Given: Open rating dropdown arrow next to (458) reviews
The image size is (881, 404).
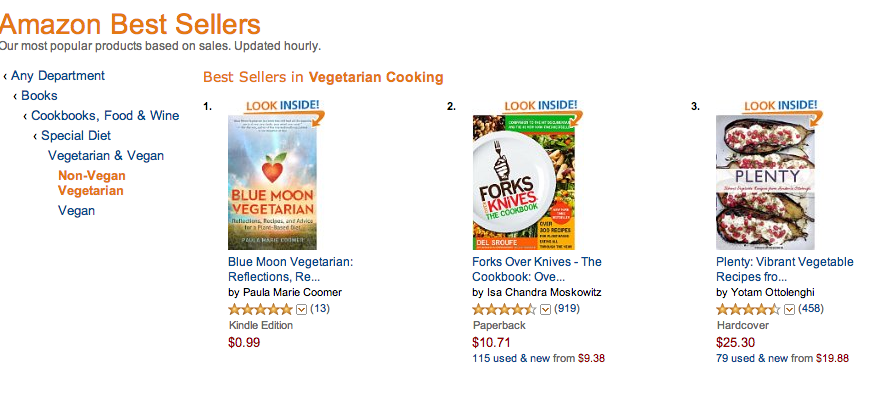Looking at the screenshot, I should 790,309.
